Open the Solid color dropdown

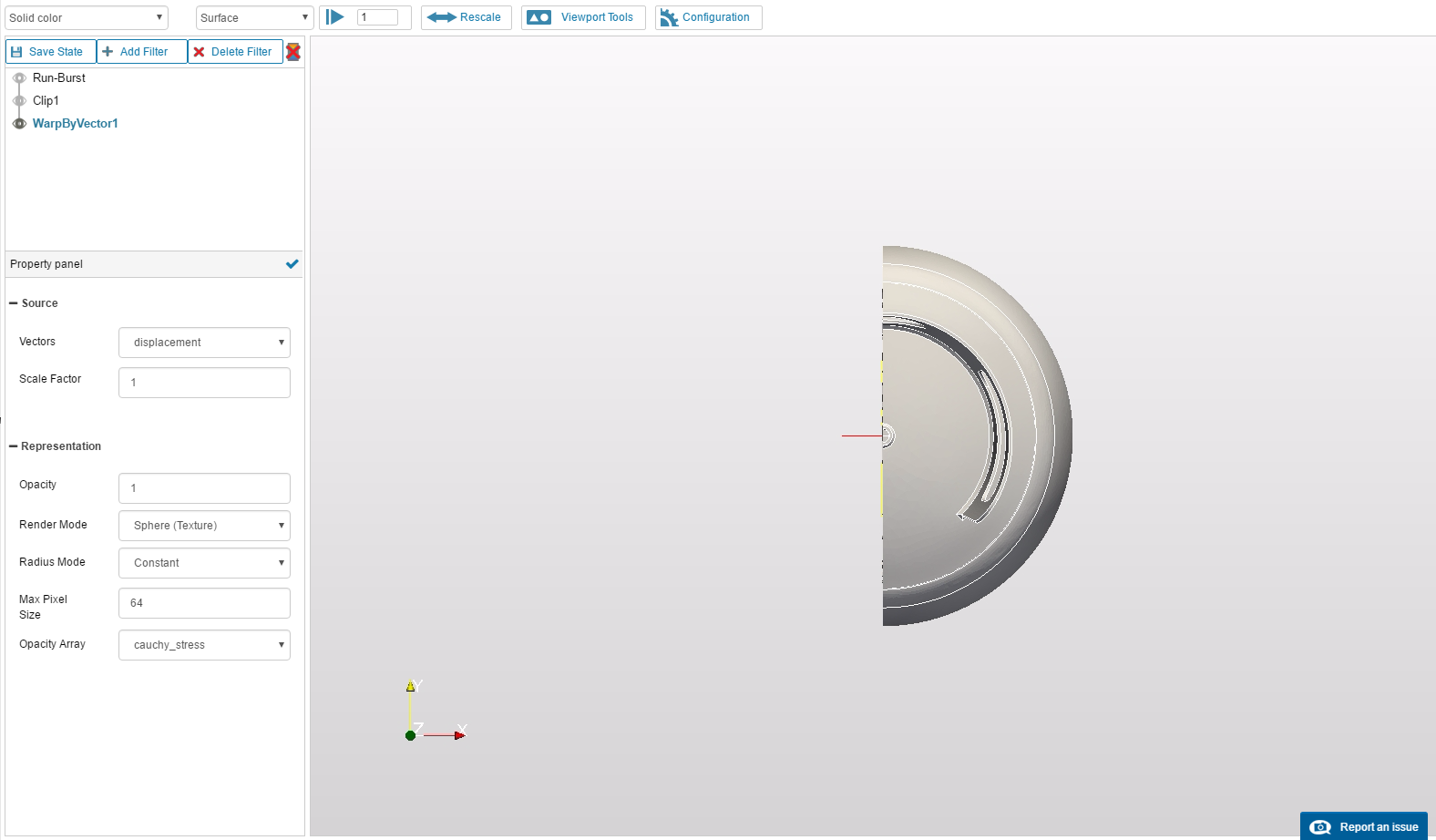point(87,17)
